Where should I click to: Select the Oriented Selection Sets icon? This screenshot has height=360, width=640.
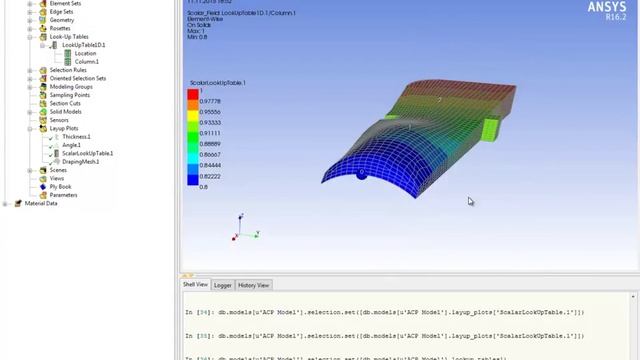pos(43,78)
